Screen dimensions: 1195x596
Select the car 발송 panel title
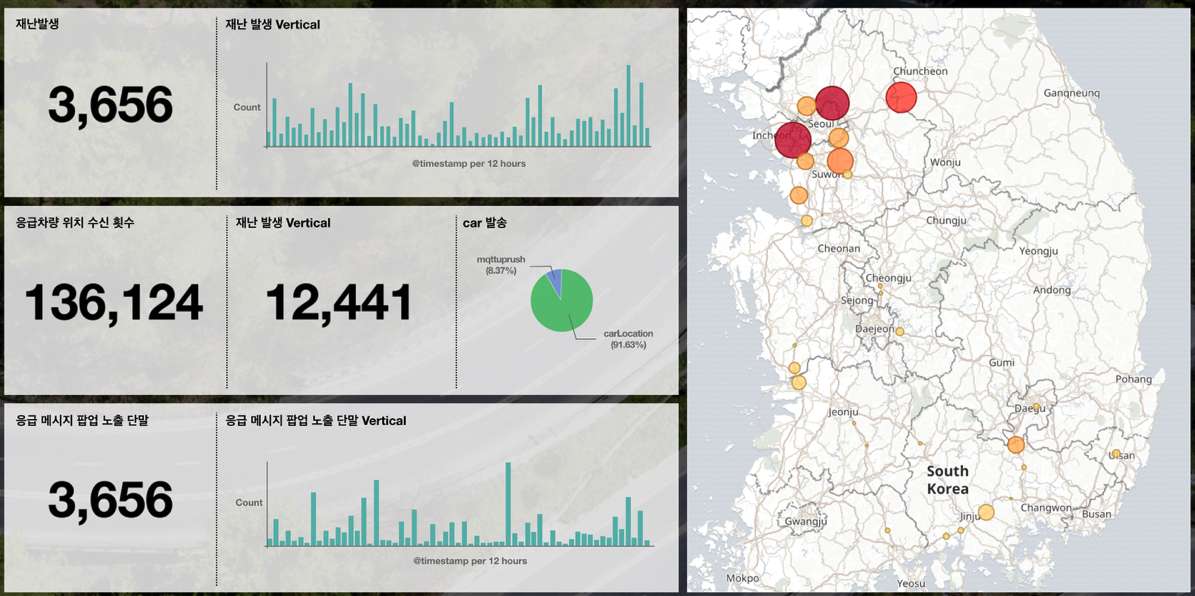(485, 223)
